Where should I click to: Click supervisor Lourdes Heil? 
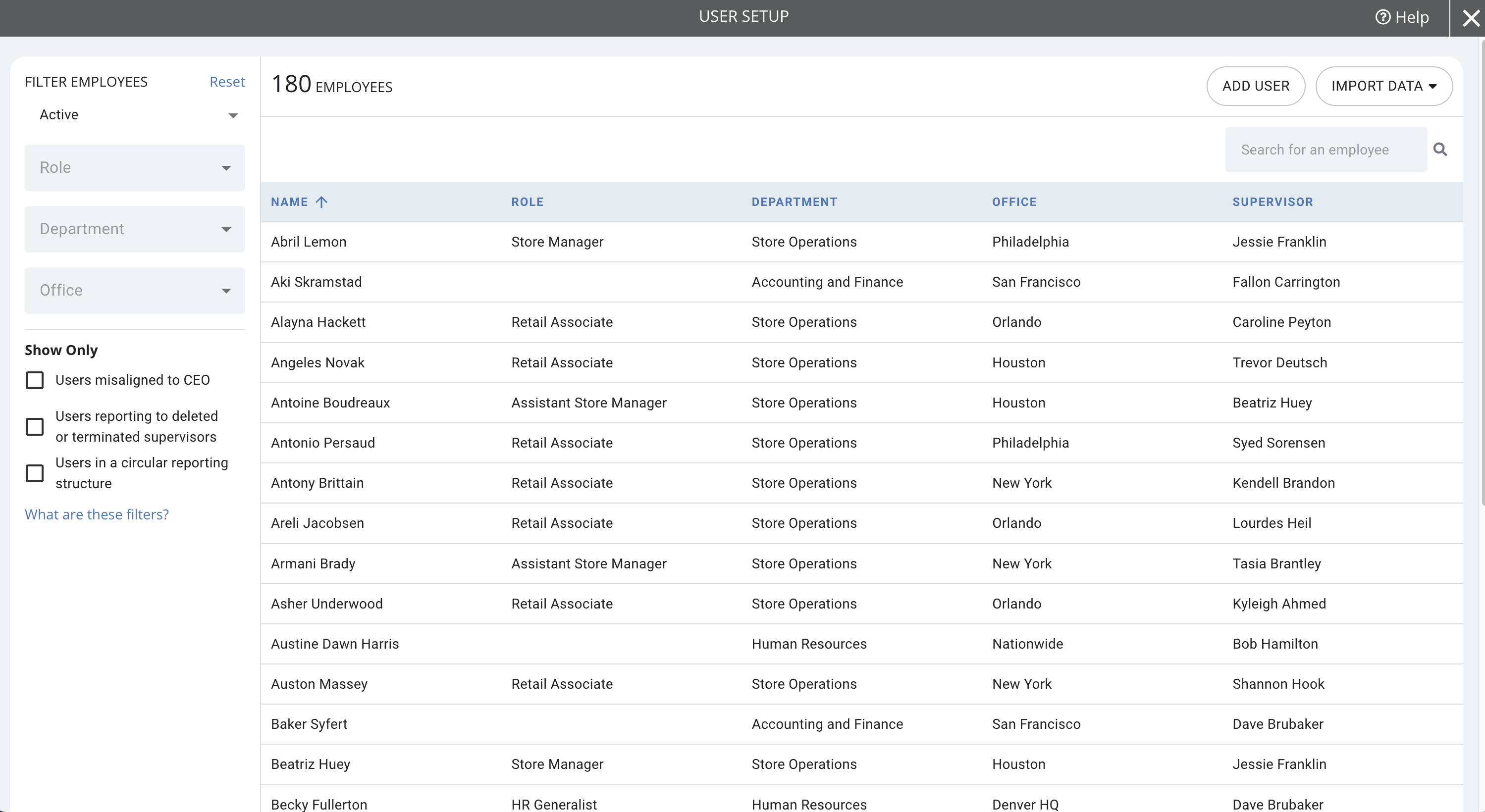[x=1272, y=523]
